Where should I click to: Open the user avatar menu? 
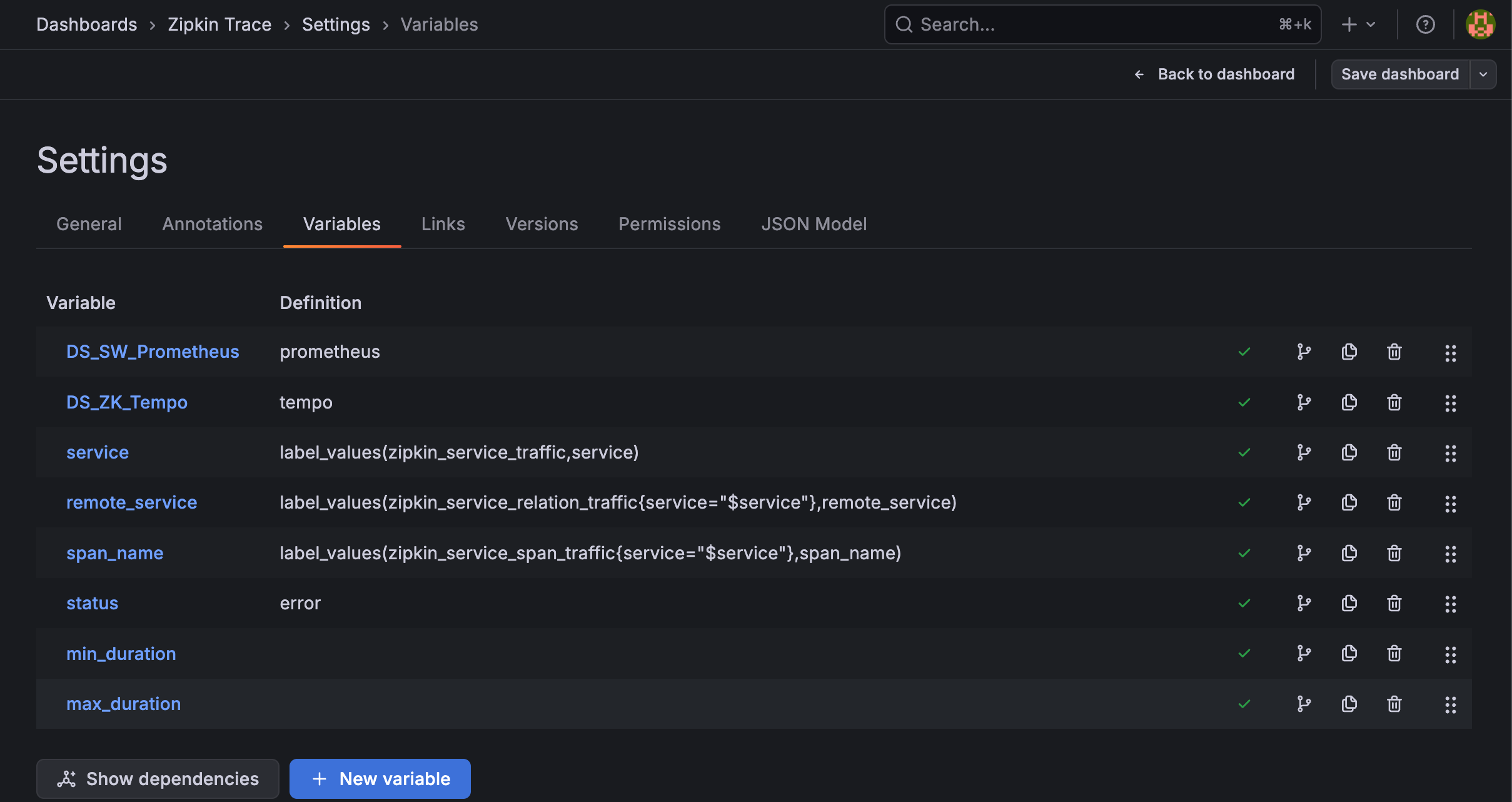[x=1480, y=24]
